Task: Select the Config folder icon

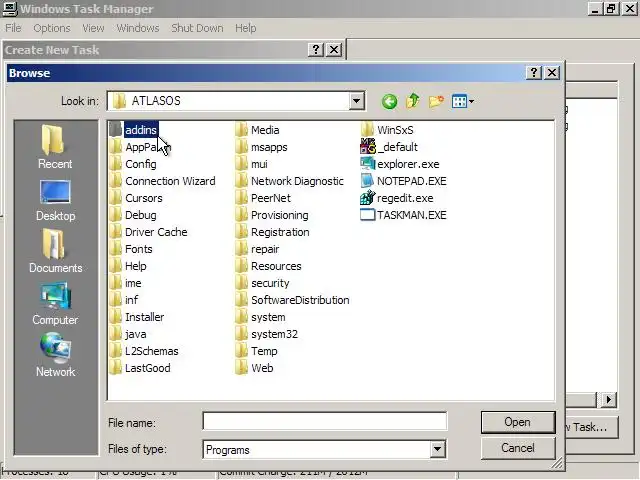Action: click(116, 164)
